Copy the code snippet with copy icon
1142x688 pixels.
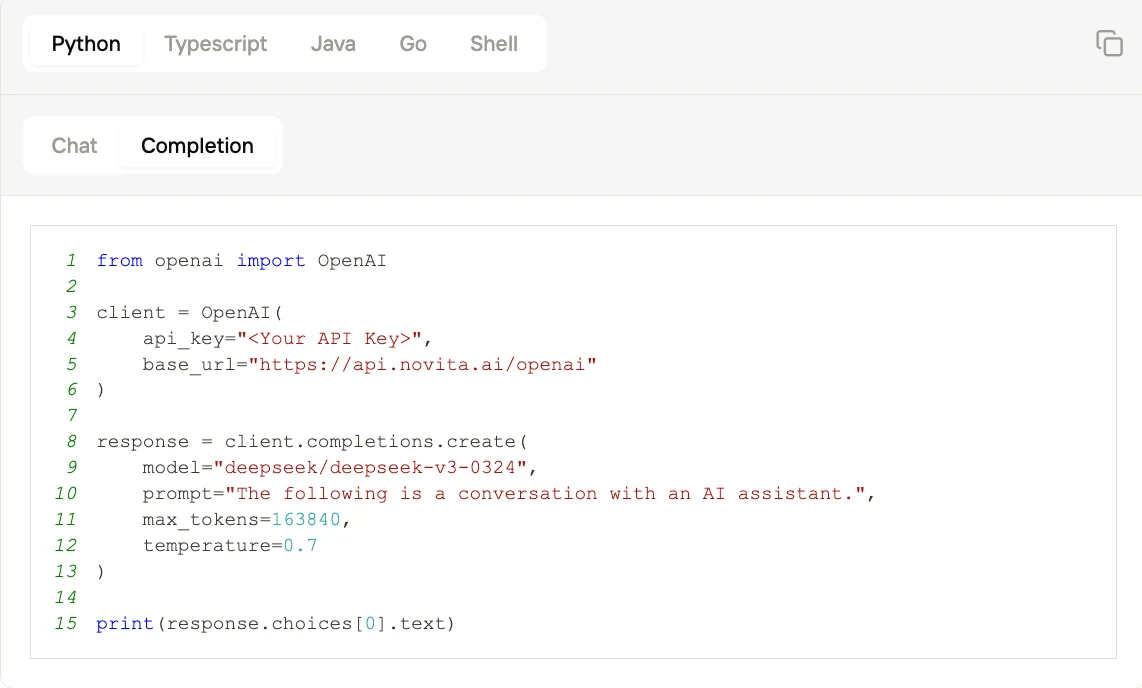coord(1109,44)
